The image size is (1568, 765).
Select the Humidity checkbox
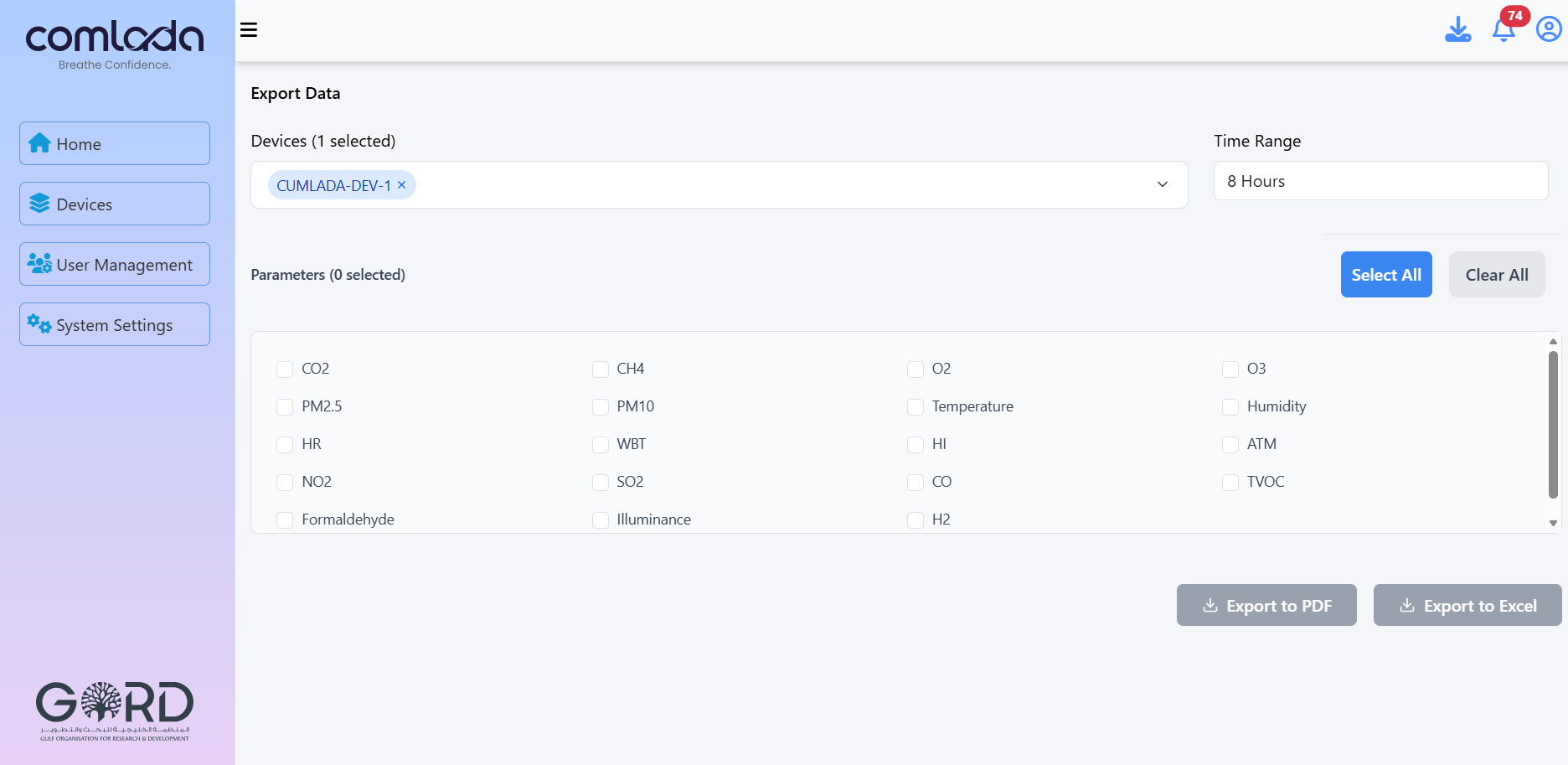point(1230,407)
